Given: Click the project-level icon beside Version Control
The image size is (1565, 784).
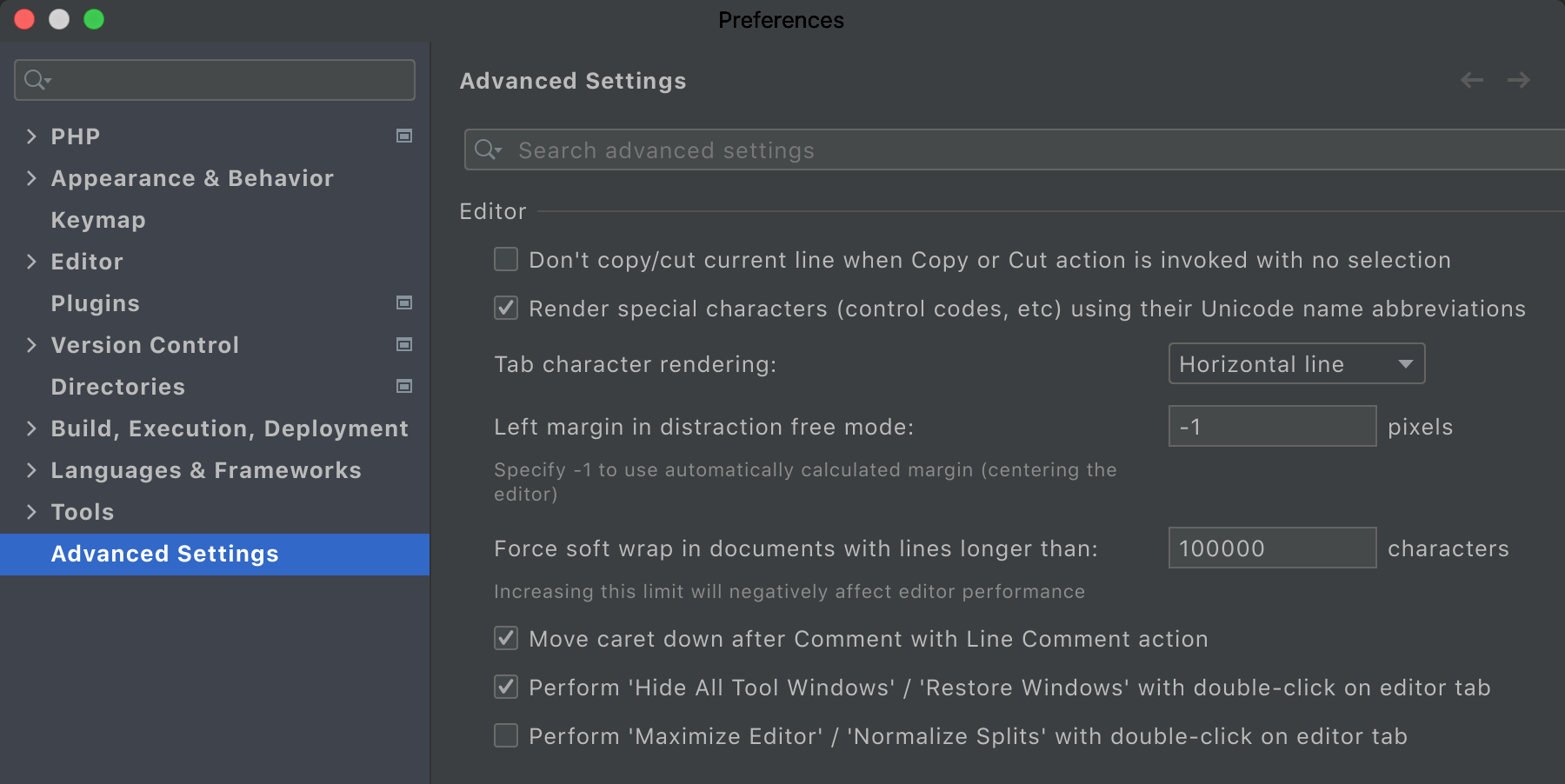Looking at the screenshot, I should point(404,344).
